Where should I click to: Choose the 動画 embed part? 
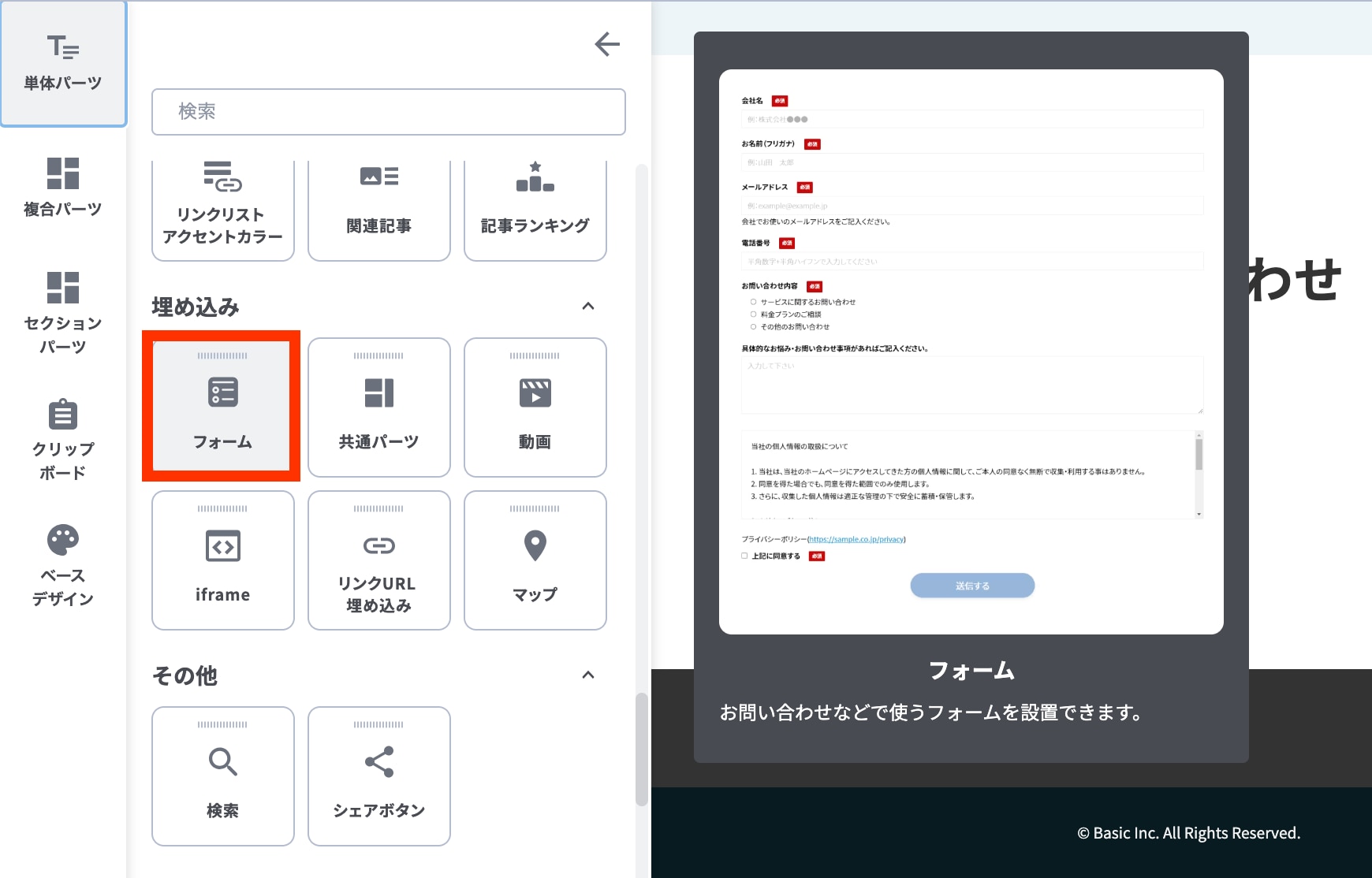pyautogui.click(x=535, y=407)
